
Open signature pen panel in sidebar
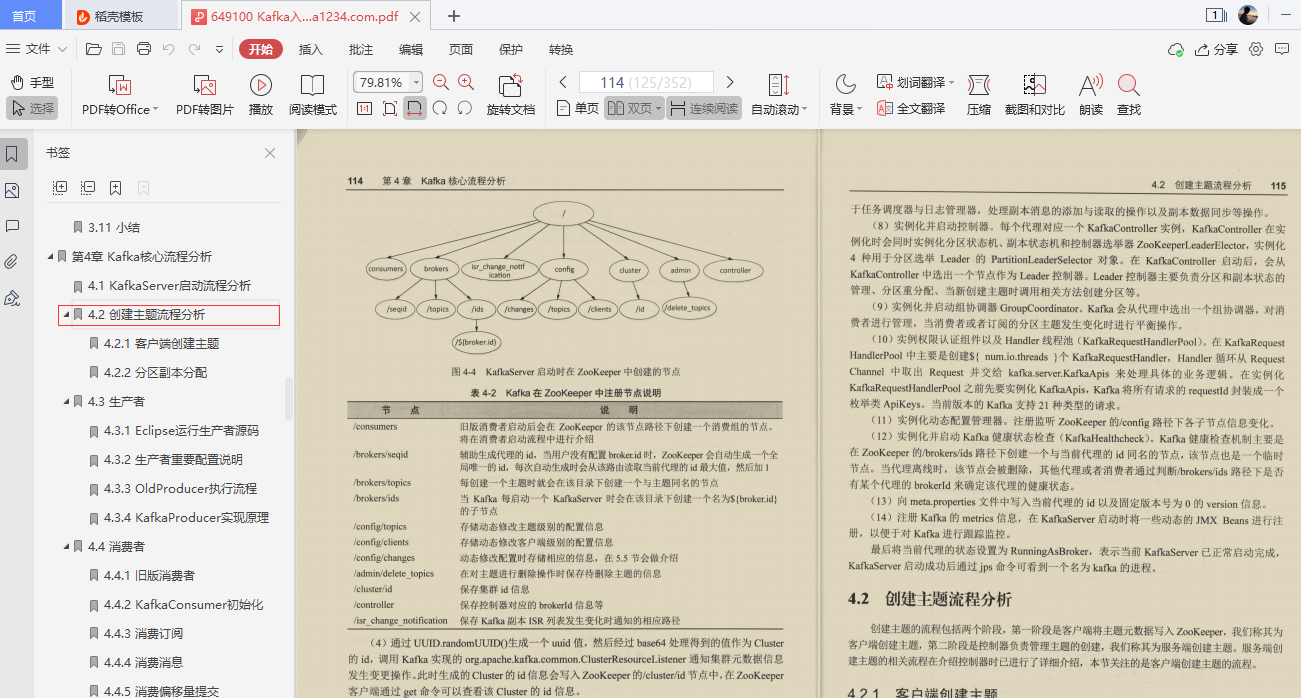[12, 298]
